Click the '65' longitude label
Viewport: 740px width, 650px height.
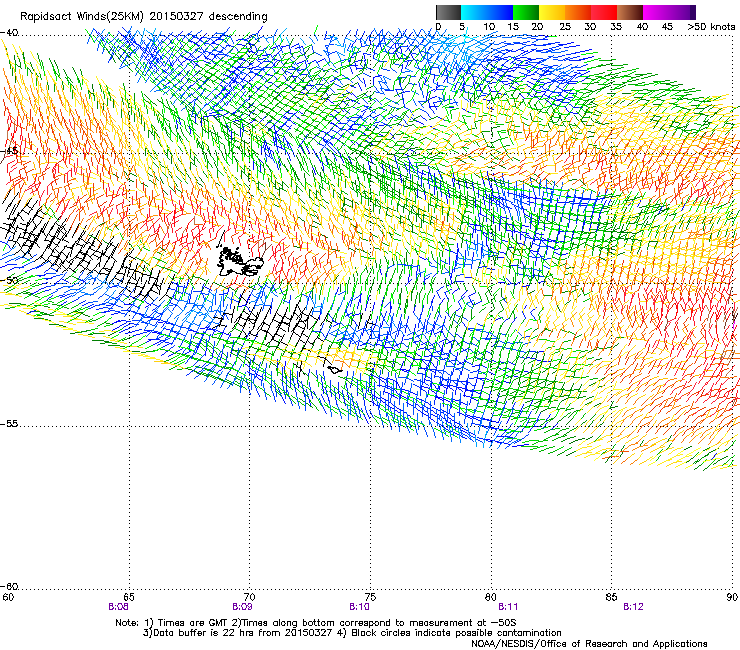tap(129, 597)
